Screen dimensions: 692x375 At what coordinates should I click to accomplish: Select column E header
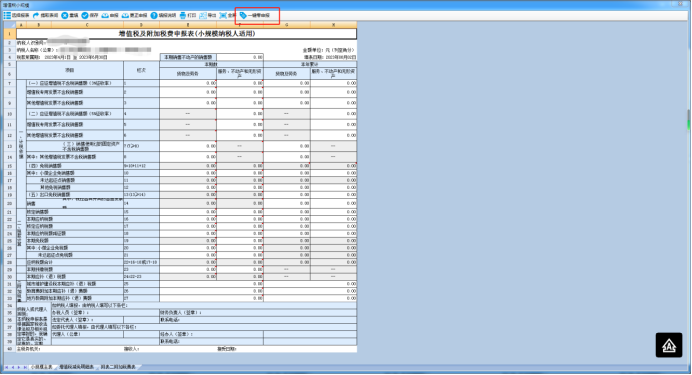click(188, 25)
